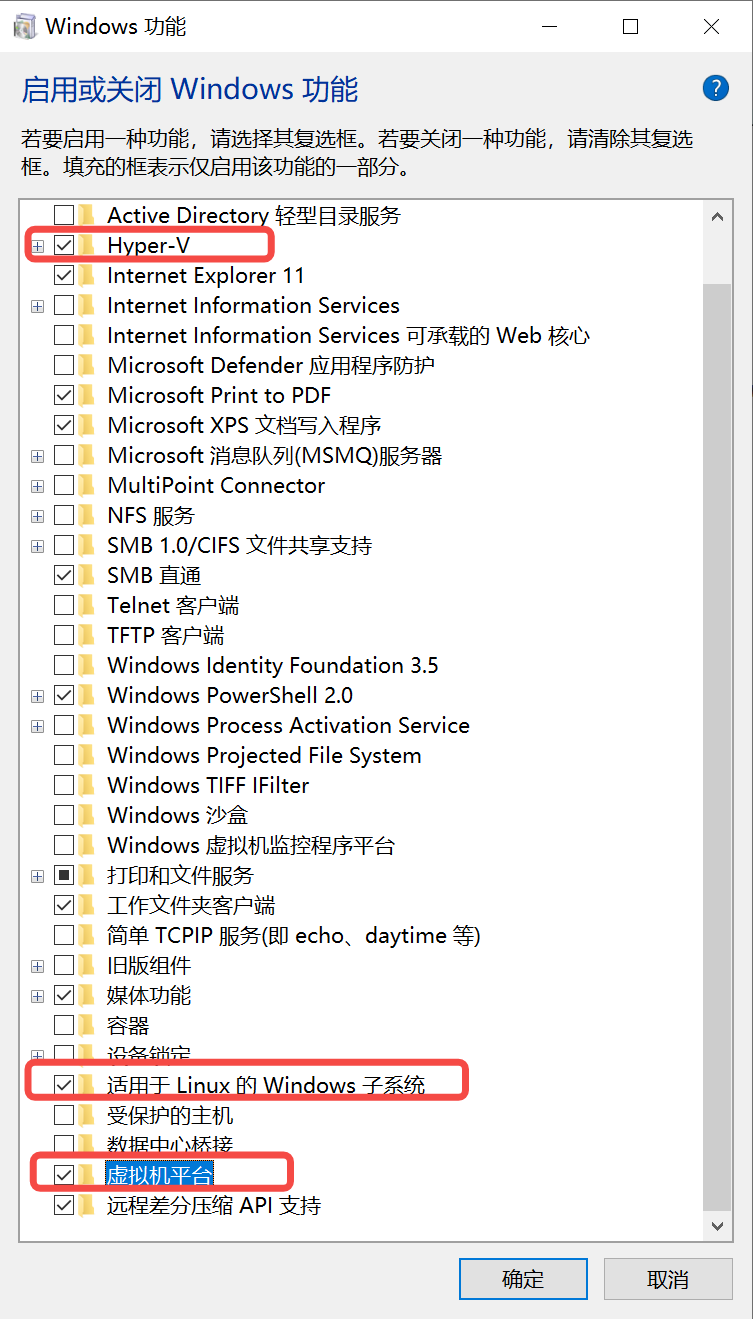
Task: Uncheck Internet Explorer 11 checkbox
Action: click(64, 275)
